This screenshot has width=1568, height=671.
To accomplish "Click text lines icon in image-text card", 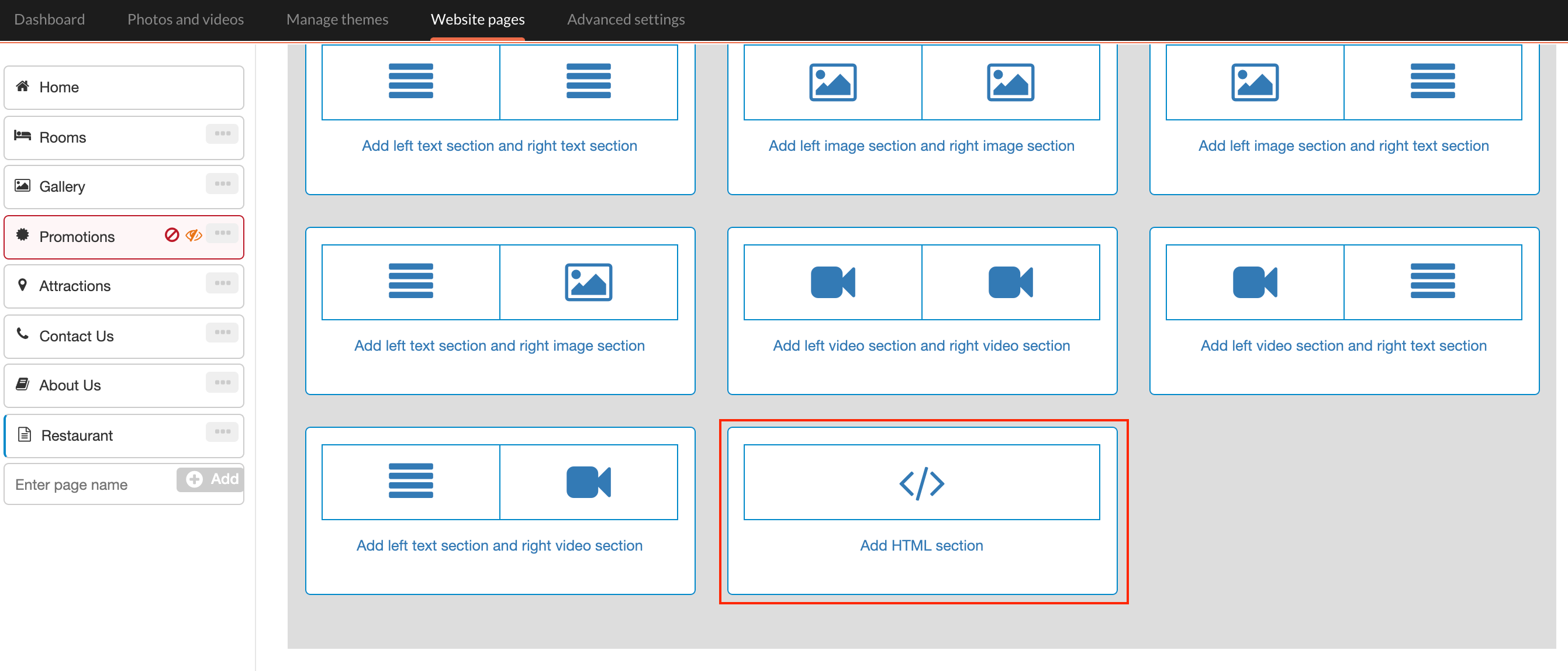I will [1433, 81].
